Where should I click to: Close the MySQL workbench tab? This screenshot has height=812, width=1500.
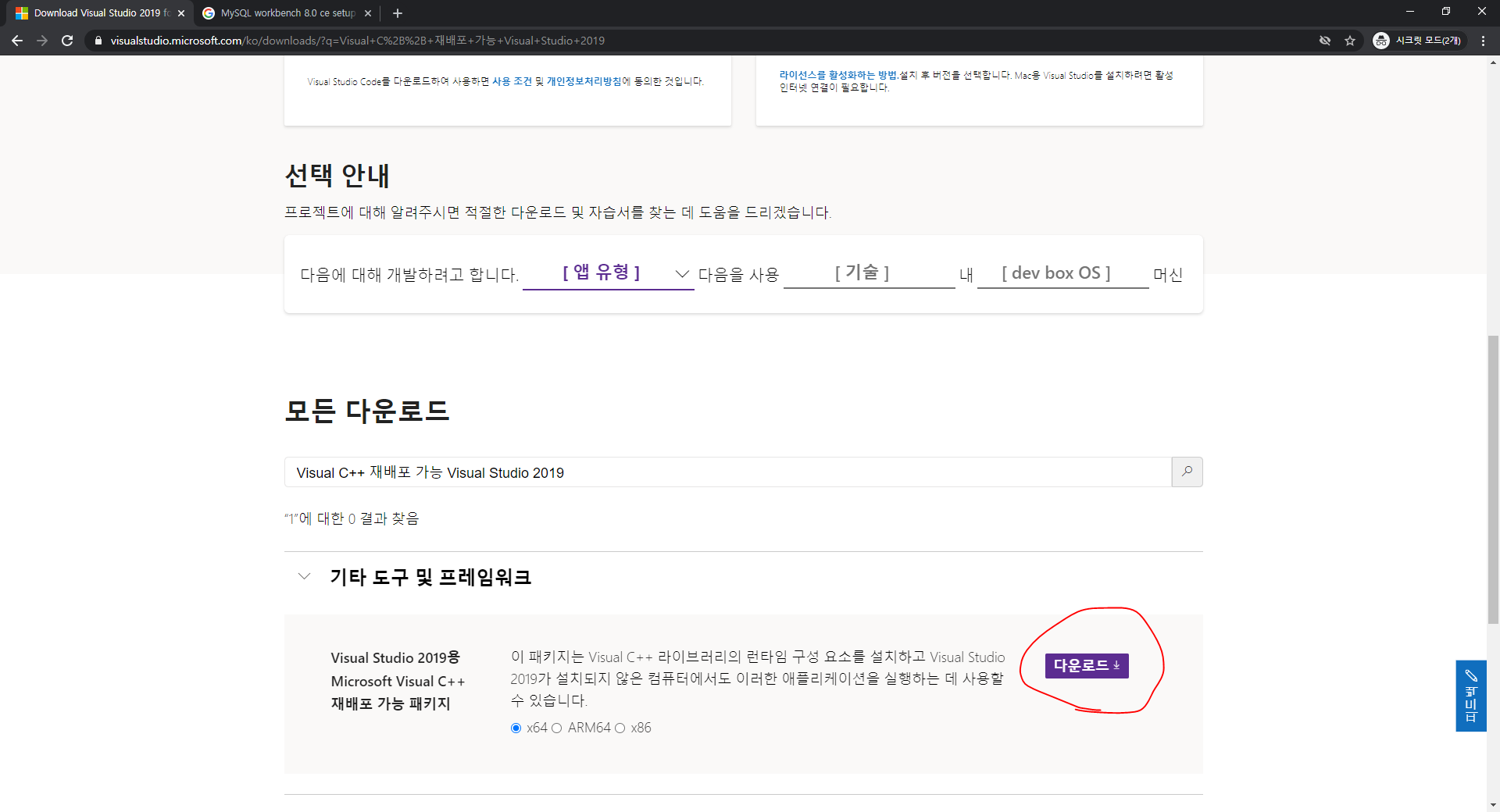(368, 13)
